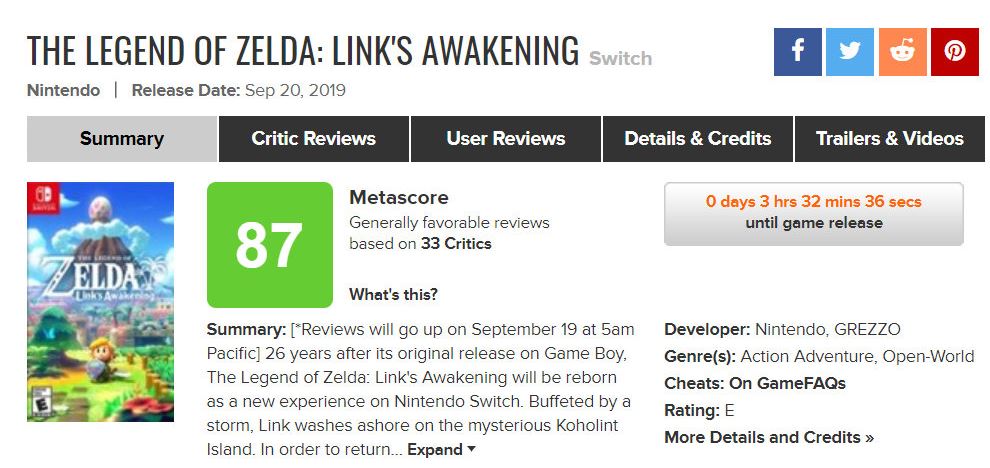Click the release countdown button

(x=813, y=213)
